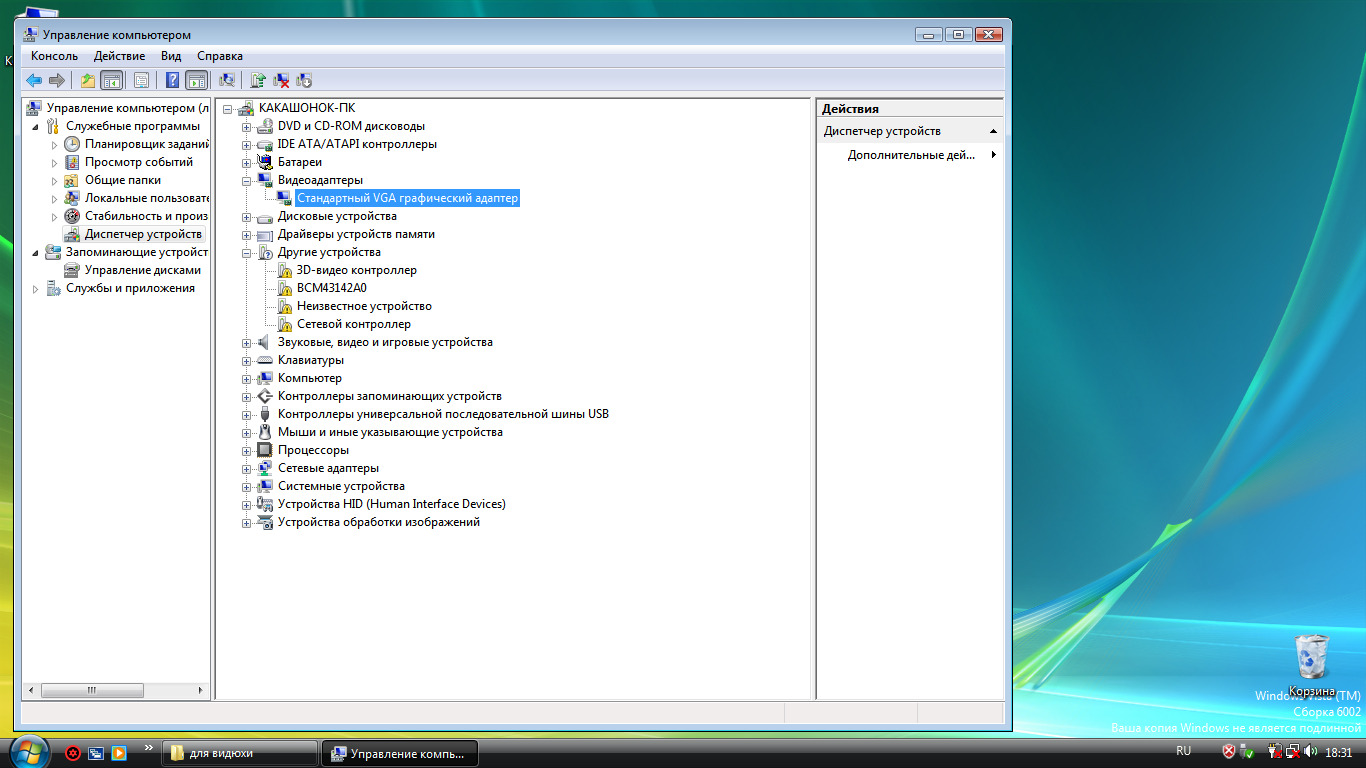This screenshot has height=768, width=1366.
Task: Click the Up one level folder icon
Action: click(88, 80)
